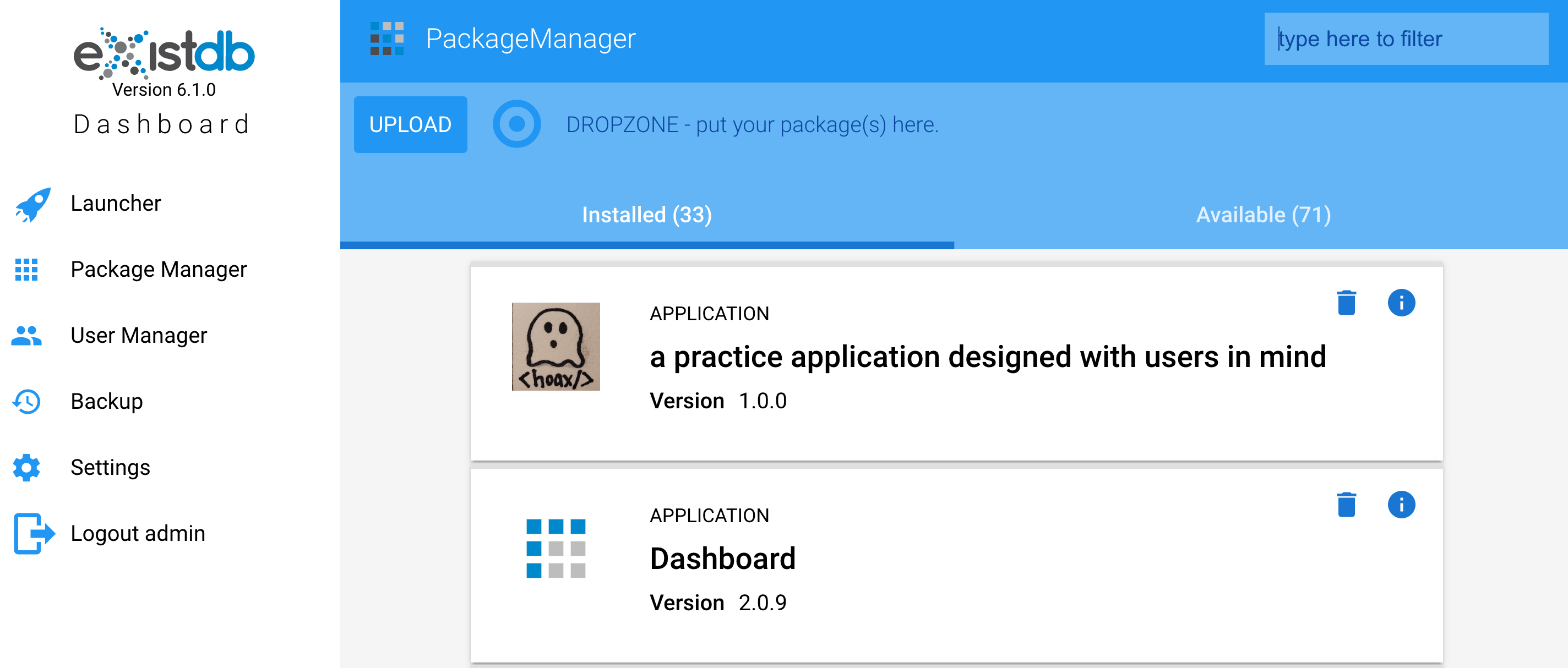Click the Settings gear icon
The image size is (1568, 668).
(x=26, y=467)
